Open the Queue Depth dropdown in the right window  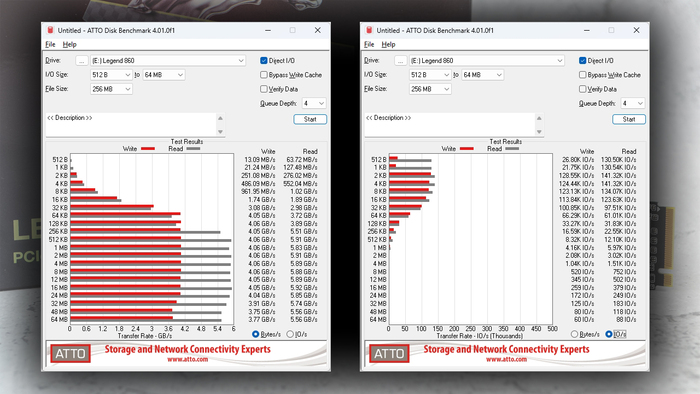coord(633,103)
